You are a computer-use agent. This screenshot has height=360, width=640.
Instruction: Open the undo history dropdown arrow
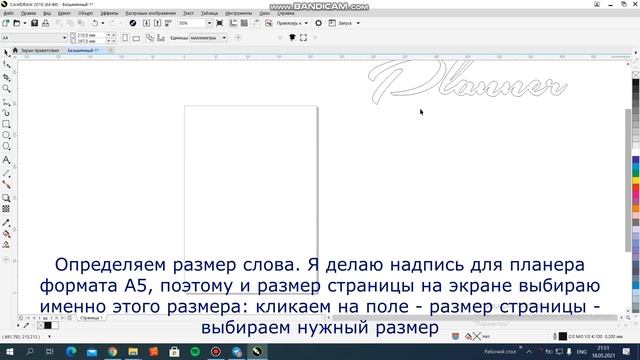[102, 23]
